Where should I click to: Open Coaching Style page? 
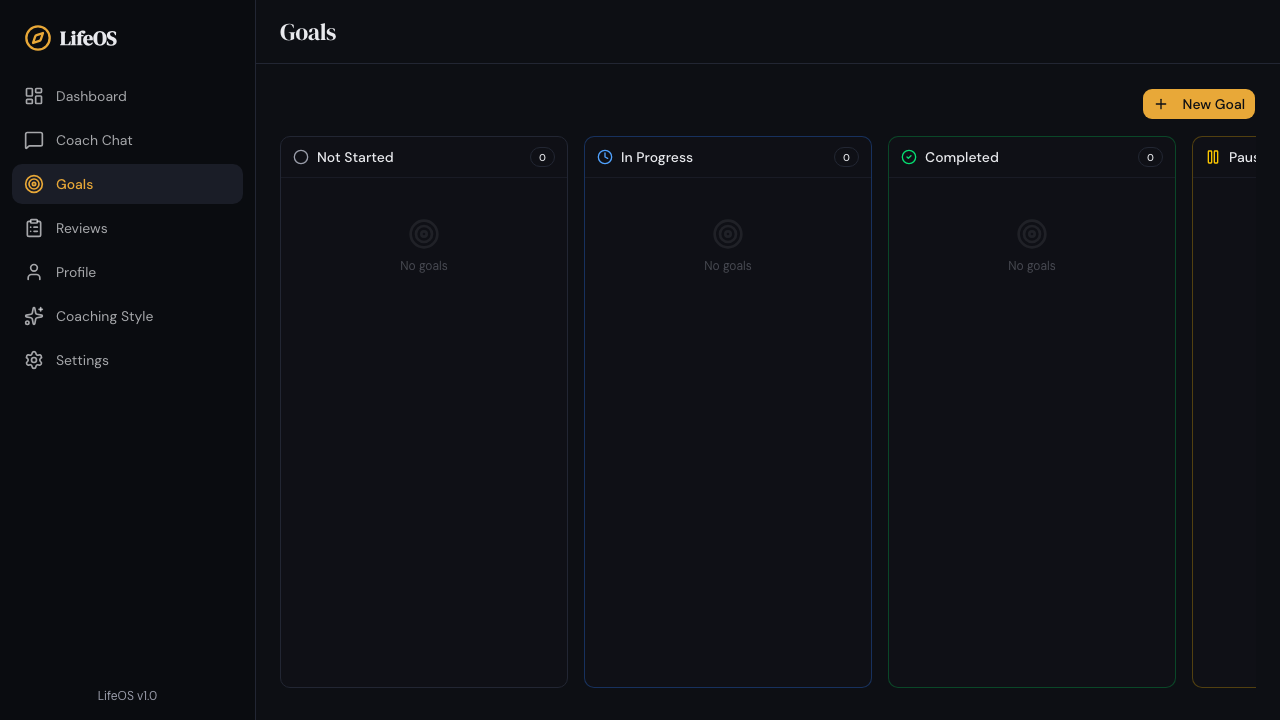coord(127,316)
